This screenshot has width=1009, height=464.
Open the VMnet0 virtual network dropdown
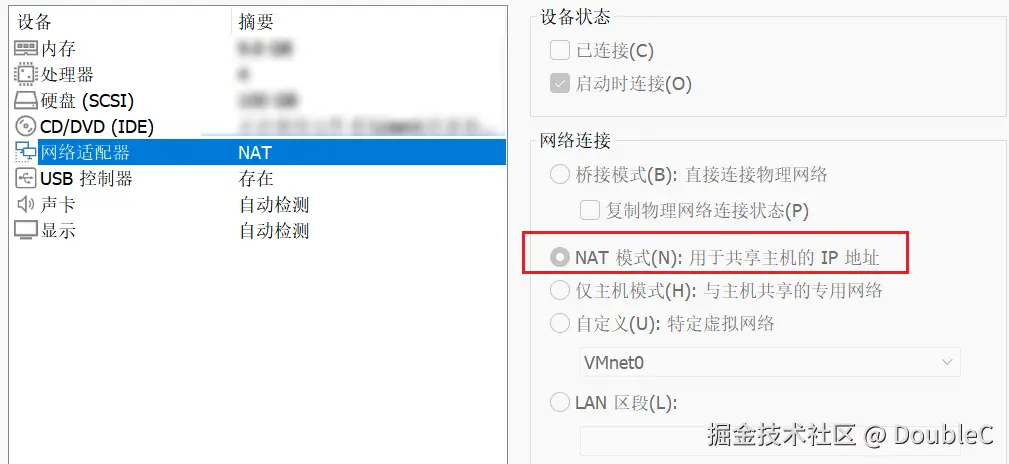(x=770, y=362)
